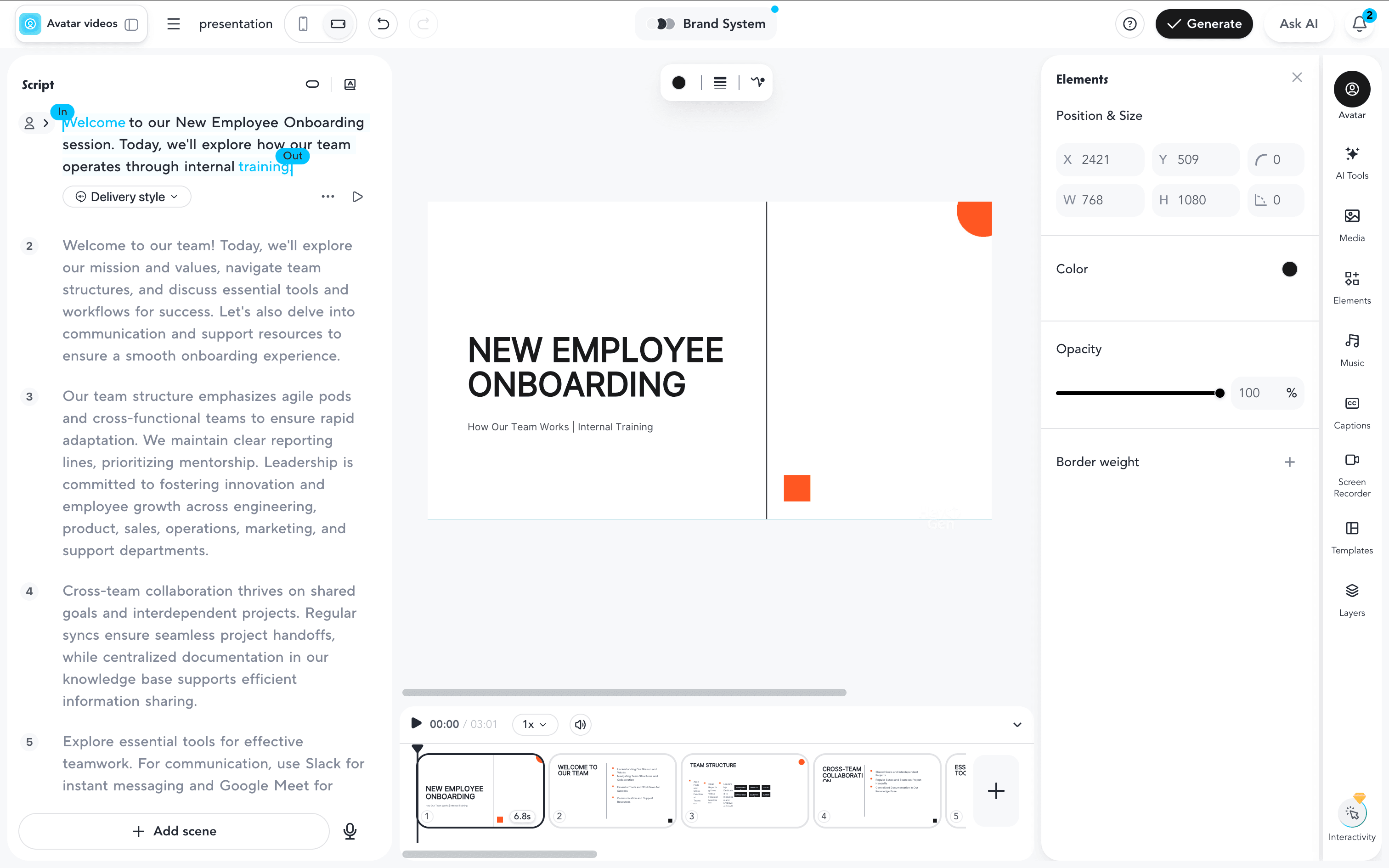Expand the Delivery style dropdown
1389x868 pixels.
(x=127, y=197)
